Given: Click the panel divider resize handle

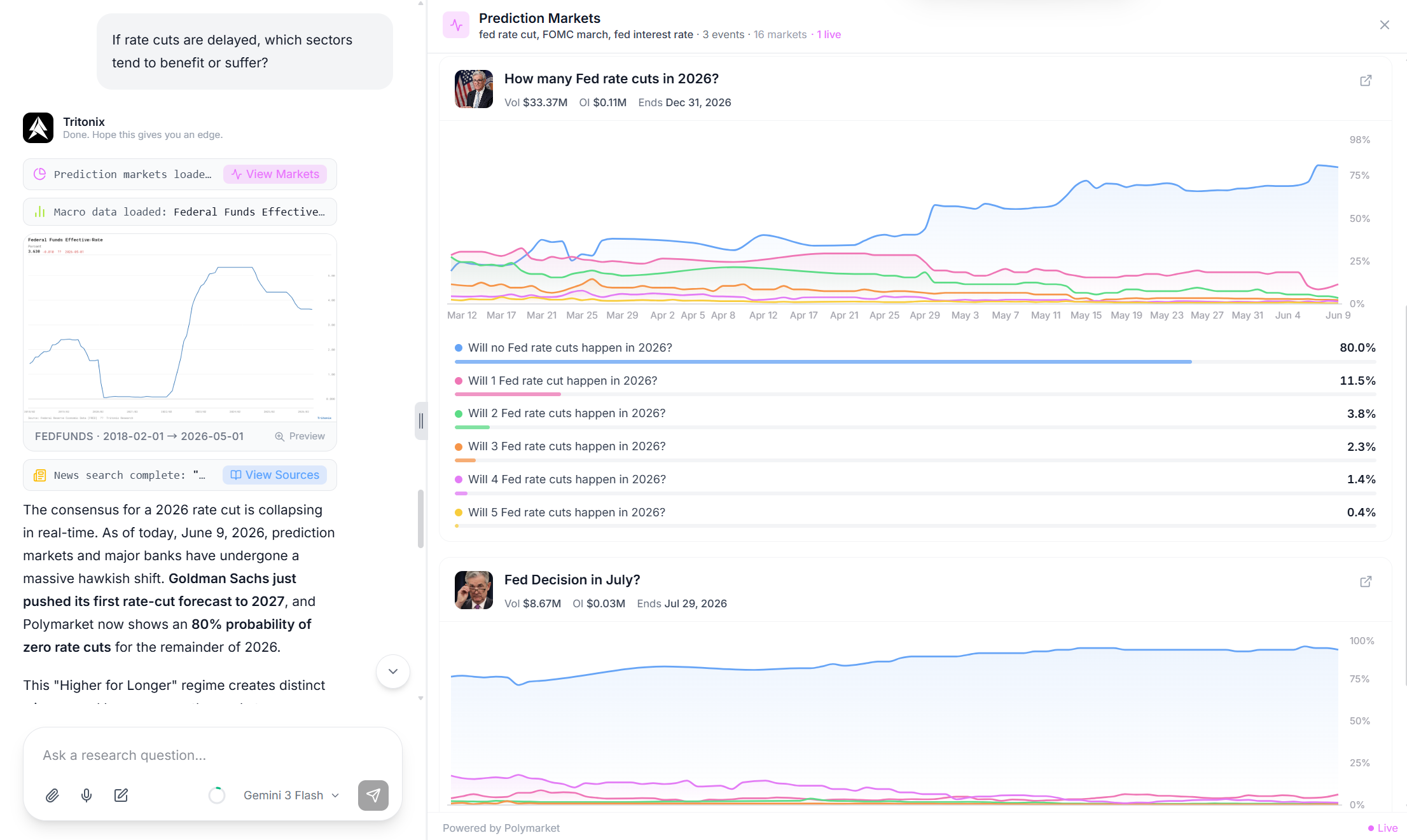Looking at the screenshot, I should (420, 421).
